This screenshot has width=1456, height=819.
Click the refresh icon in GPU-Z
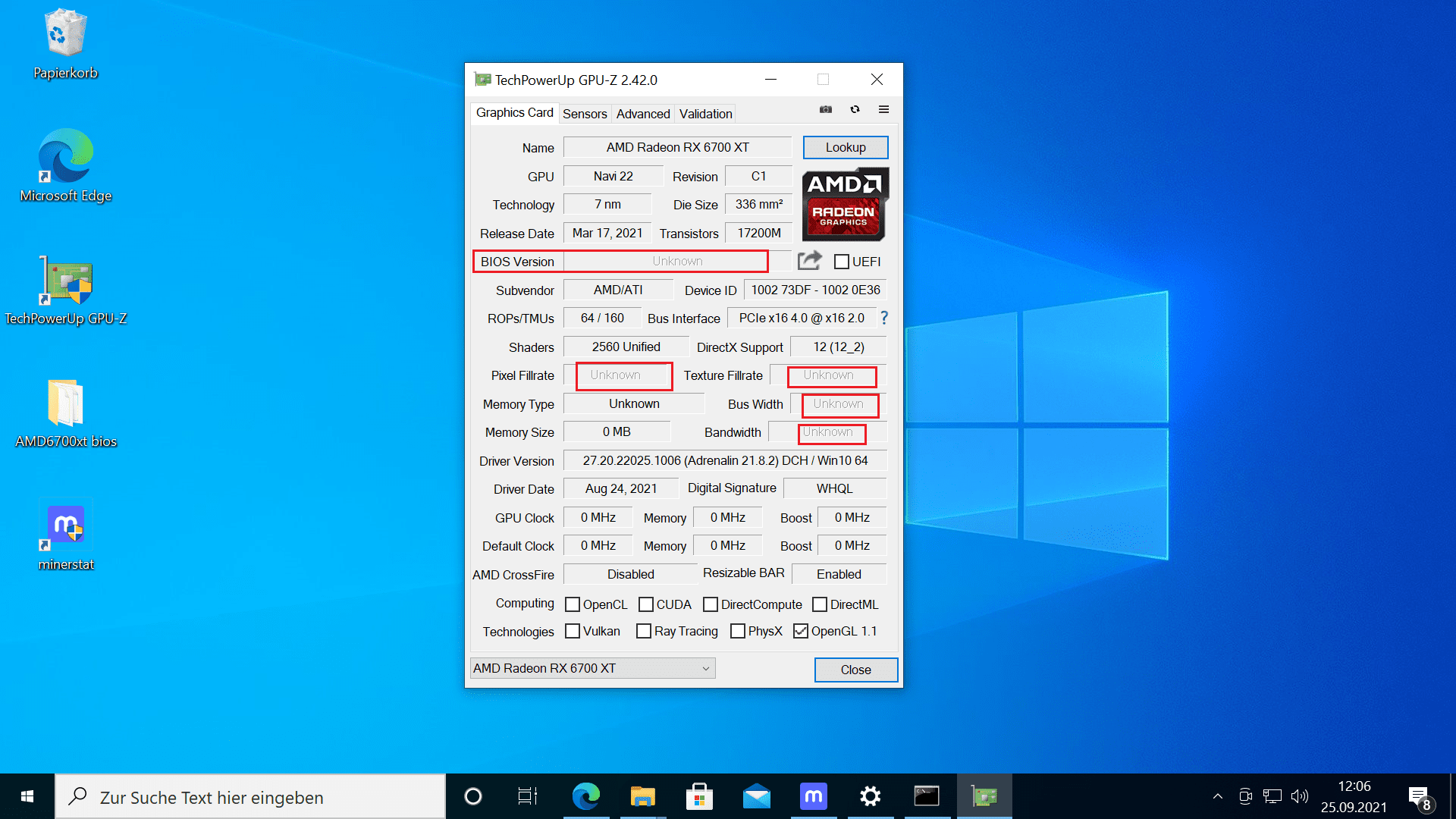855,109
